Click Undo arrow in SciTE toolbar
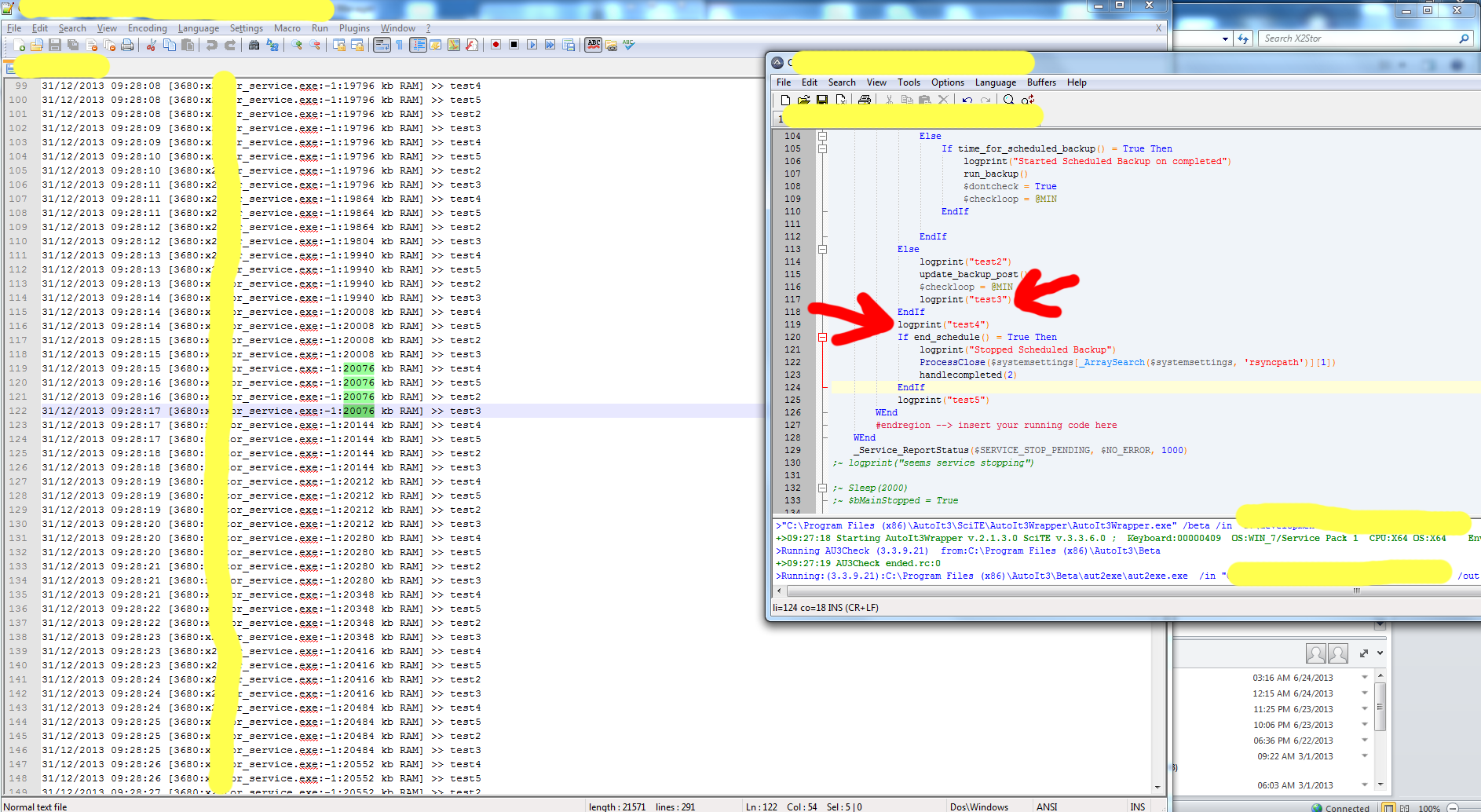Viewport: 1481px width, 812px height. [967, 100]
